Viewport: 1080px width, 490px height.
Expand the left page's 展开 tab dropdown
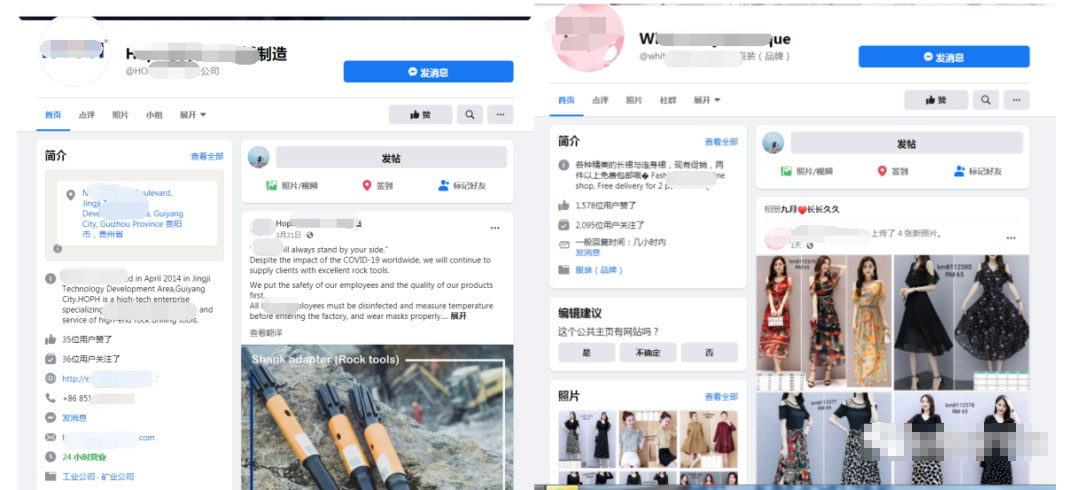pyautogui.click(x=193, y=115)
